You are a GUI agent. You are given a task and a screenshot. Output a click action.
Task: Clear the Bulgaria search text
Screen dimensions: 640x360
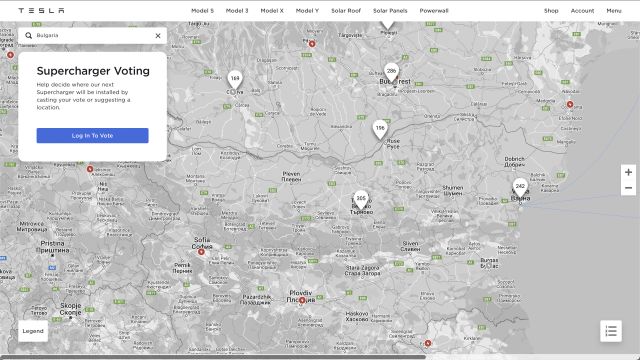click(158, 36)
